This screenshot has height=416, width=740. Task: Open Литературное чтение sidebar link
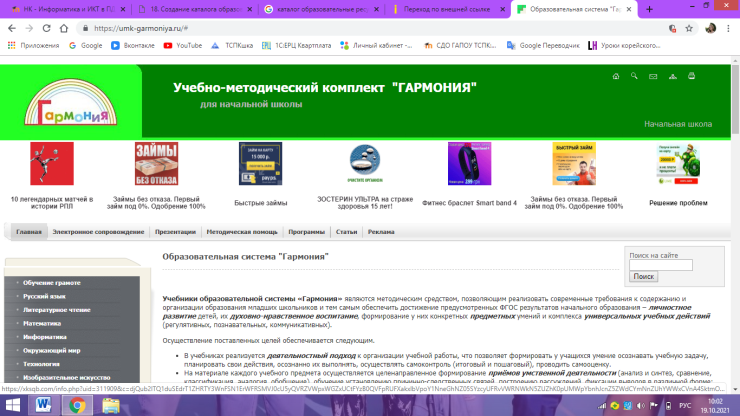click(x=57, y=310)
